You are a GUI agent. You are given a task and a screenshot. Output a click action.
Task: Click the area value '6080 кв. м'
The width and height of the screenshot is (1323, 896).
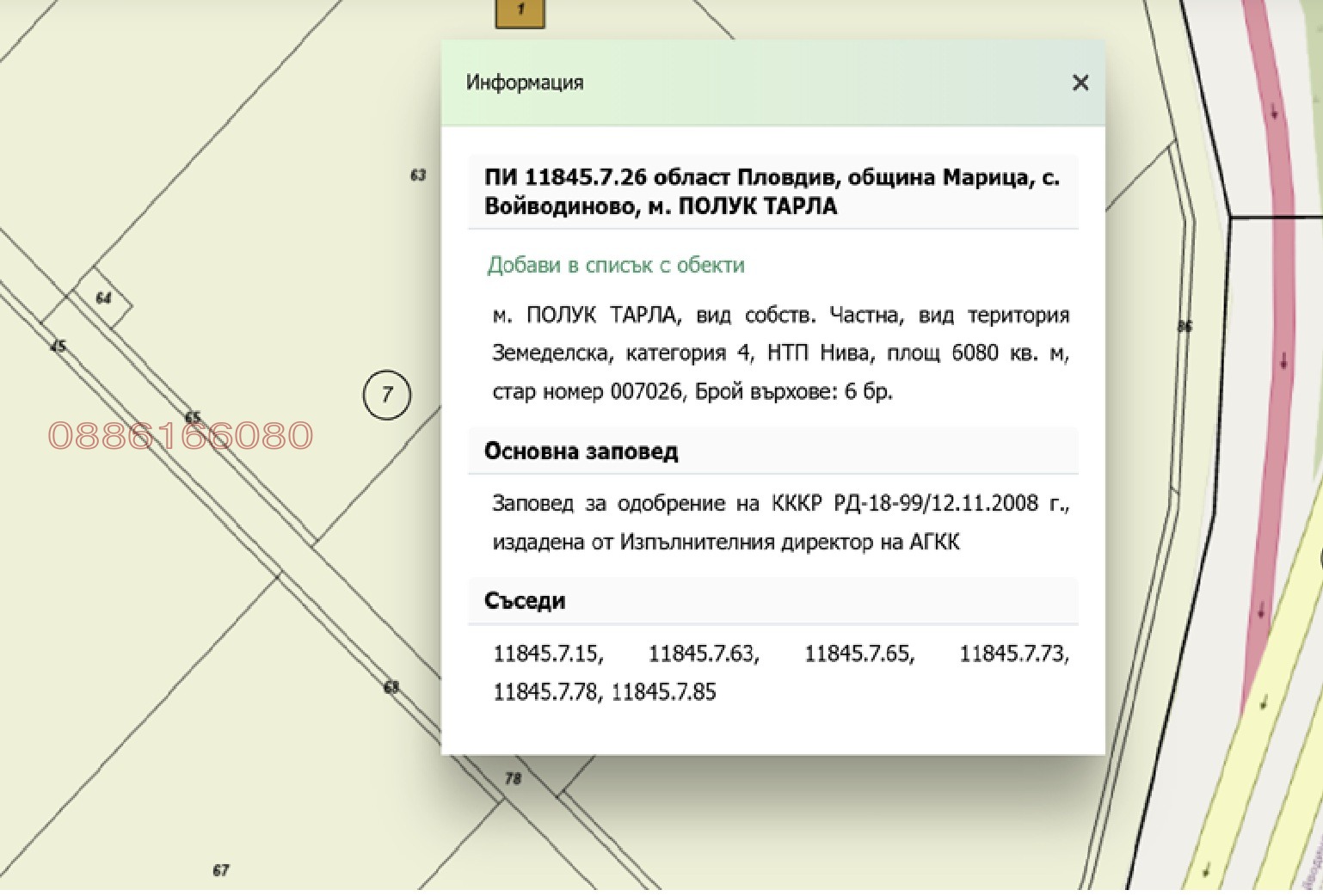(x=1010, y=353)
